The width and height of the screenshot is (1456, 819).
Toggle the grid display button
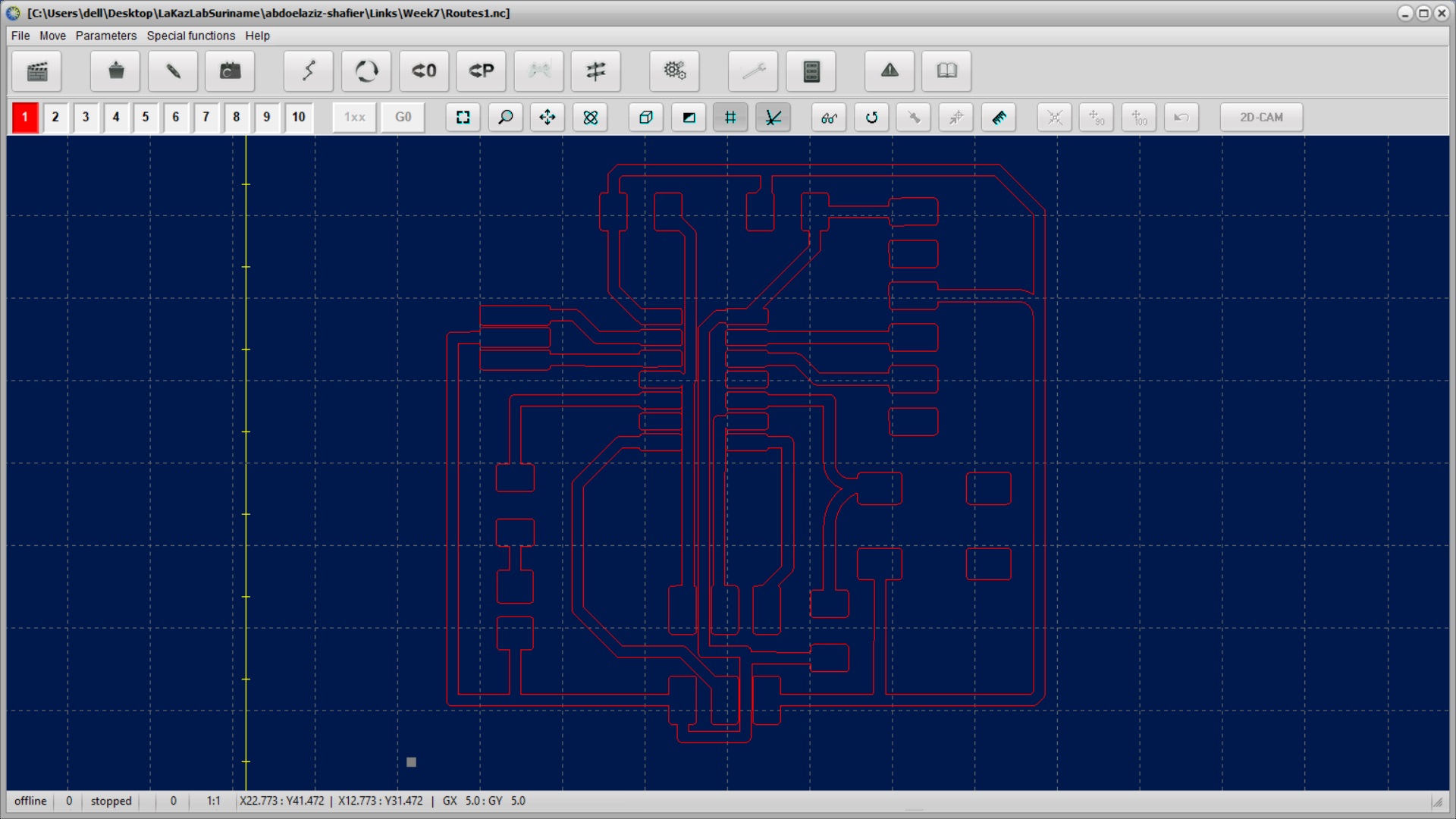pos(730,118)
